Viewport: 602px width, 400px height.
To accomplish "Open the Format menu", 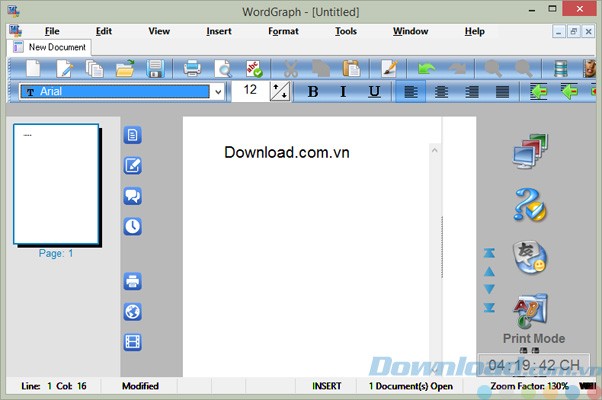I will point(283,31).
